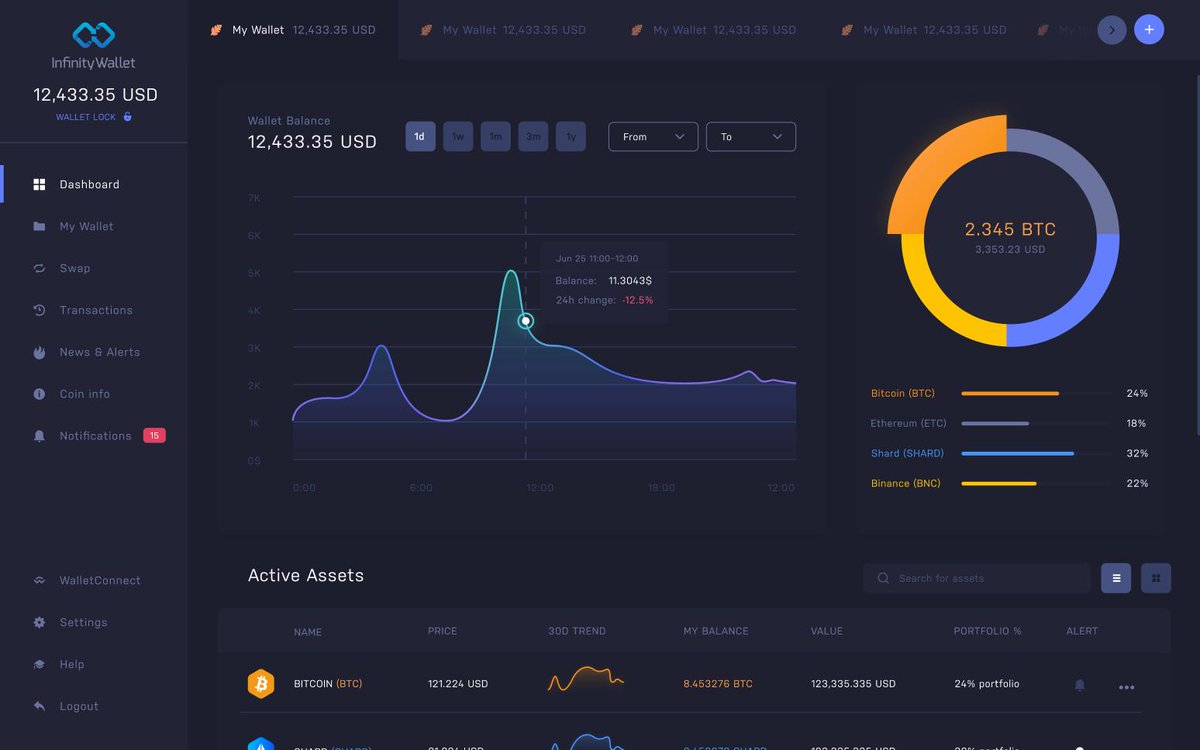Open the Help link in the sidebar
The width and height of the screenshot is (1200, 750).
(72, 664)
